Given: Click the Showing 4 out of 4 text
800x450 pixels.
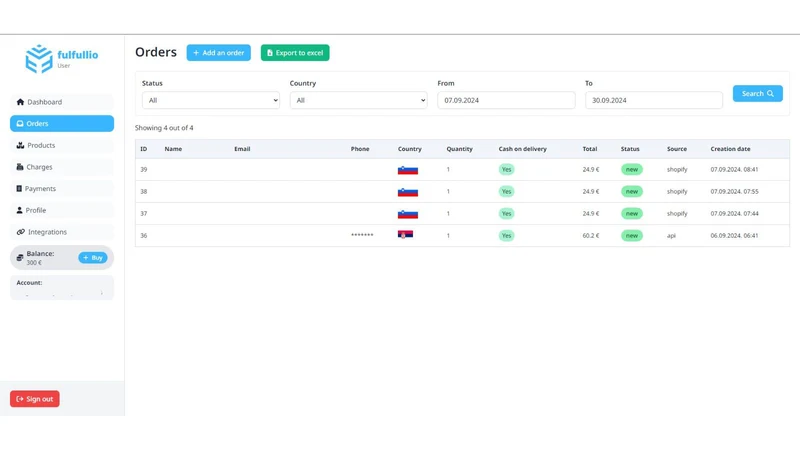Looking at the screenshot, I should pos(164,128).
